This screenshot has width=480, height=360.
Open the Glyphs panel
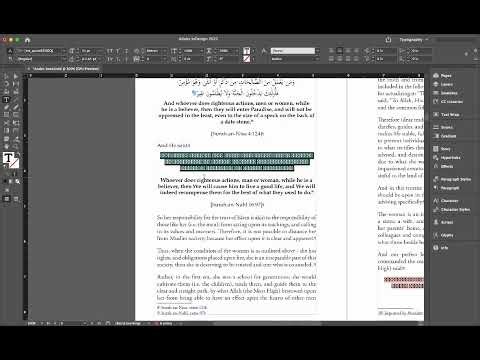(443, 235)
